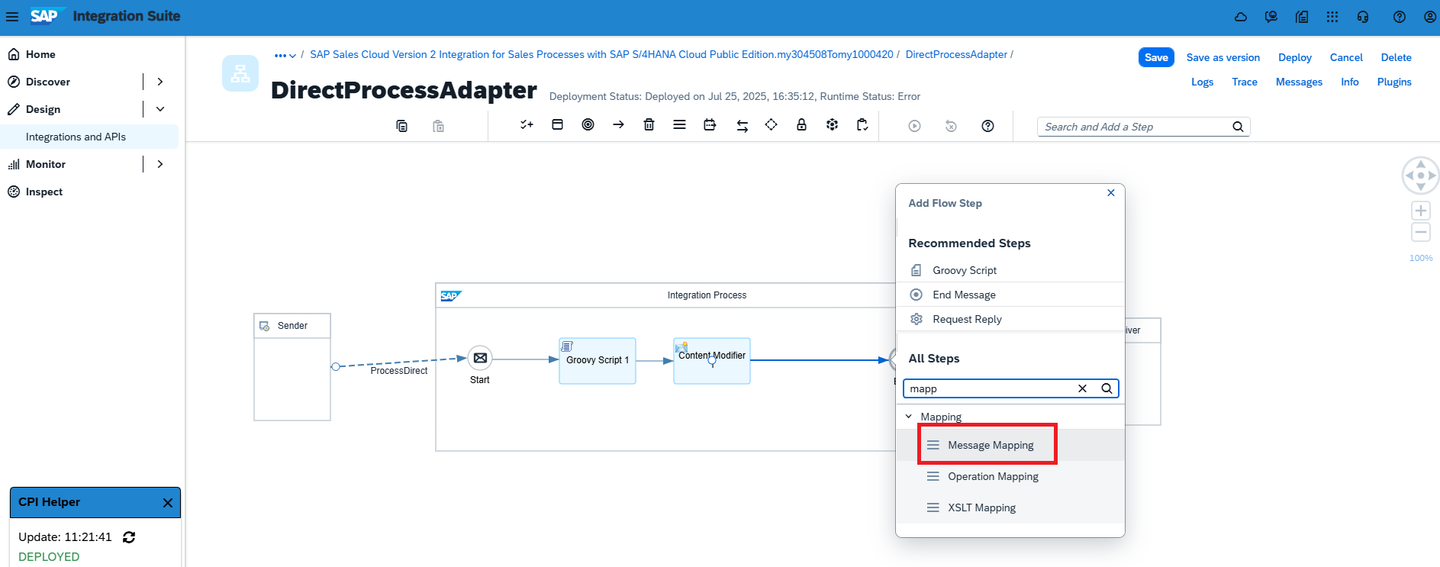This screenshot has width=1440, height=567.
Task: Open the help question mark in header
Action: pos(1399,17)
